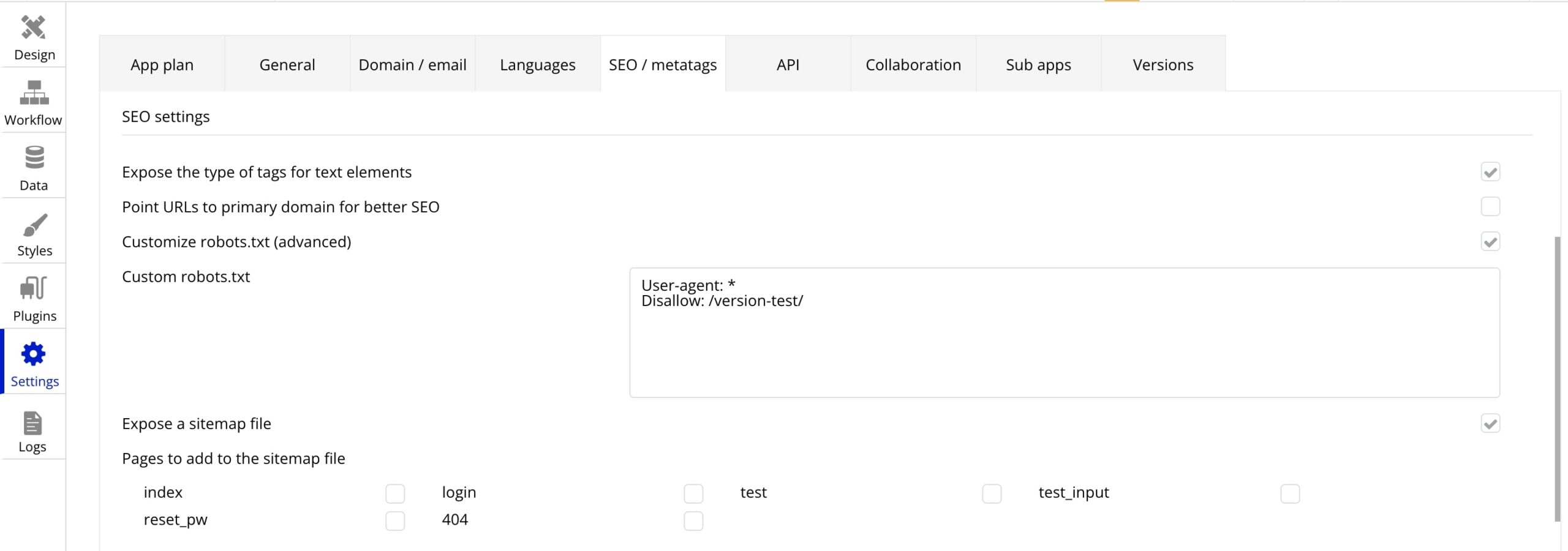Enable Point URLs to primary domain checkbox
The image size is (1568, 551).
pos(1490,207)
